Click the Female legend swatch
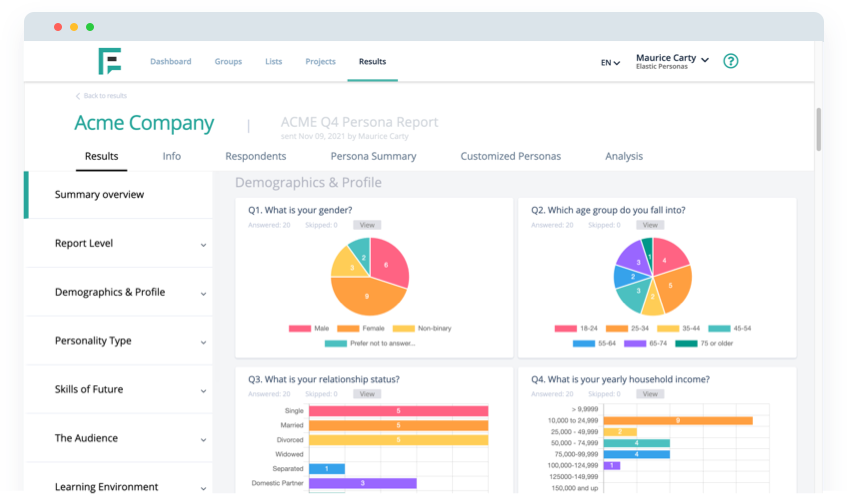The width and height of the screenshot is (847, 494). (348, 328)
